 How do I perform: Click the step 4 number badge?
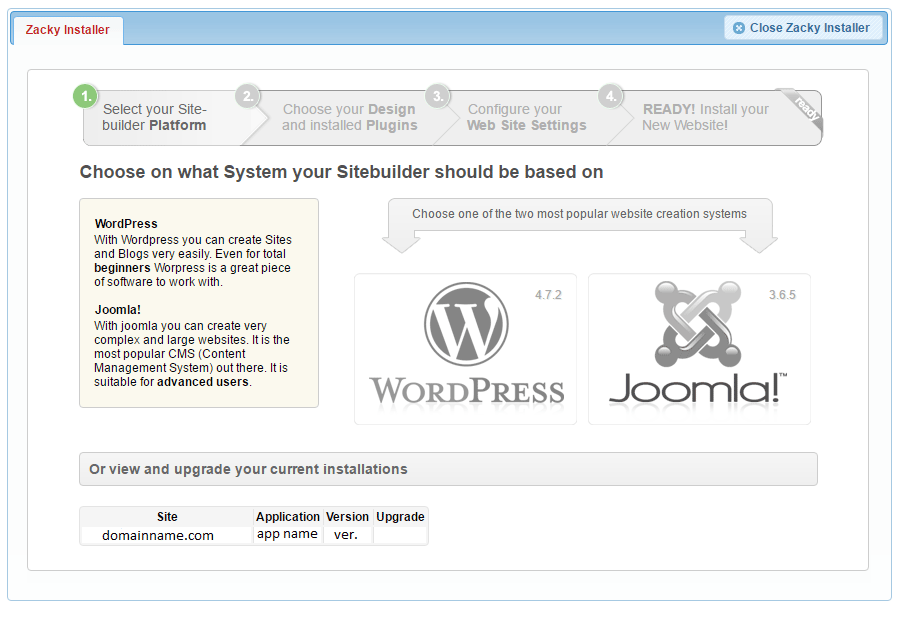[x=610, y=96]
